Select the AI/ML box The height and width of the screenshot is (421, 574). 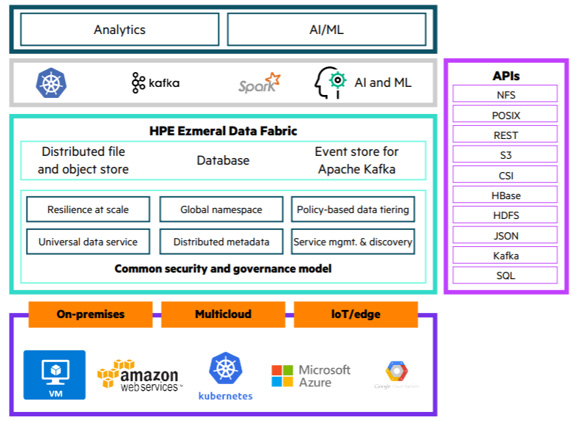point(327,29)
